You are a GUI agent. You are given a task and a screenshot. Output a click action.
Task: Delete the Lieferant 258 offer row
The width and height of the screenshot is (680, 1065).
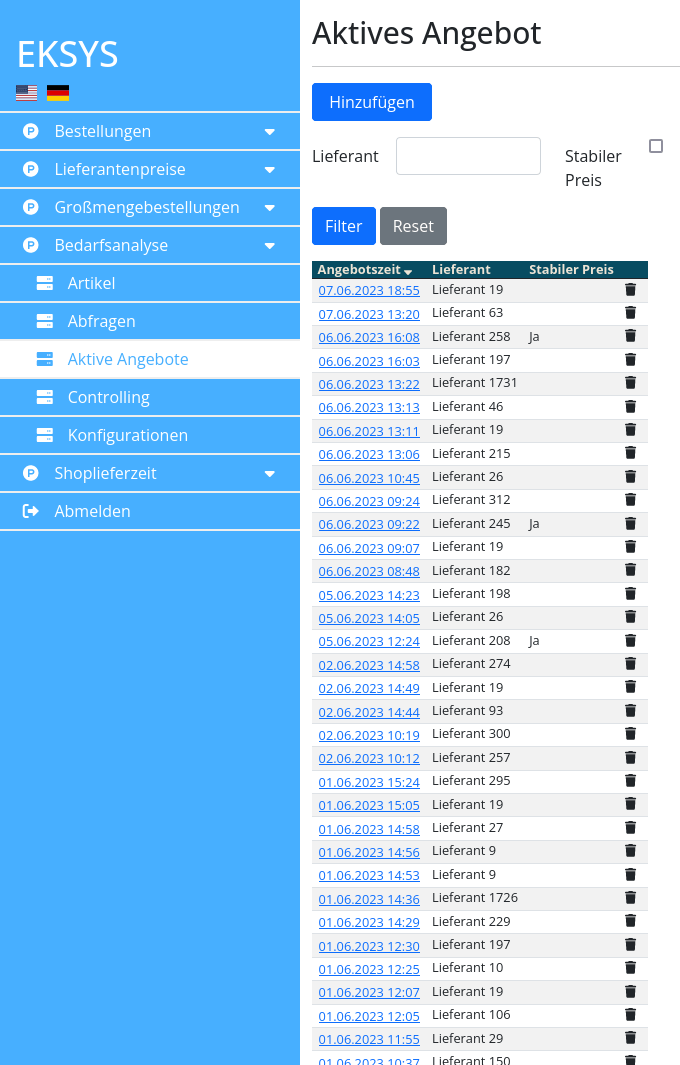click(630, 337)
